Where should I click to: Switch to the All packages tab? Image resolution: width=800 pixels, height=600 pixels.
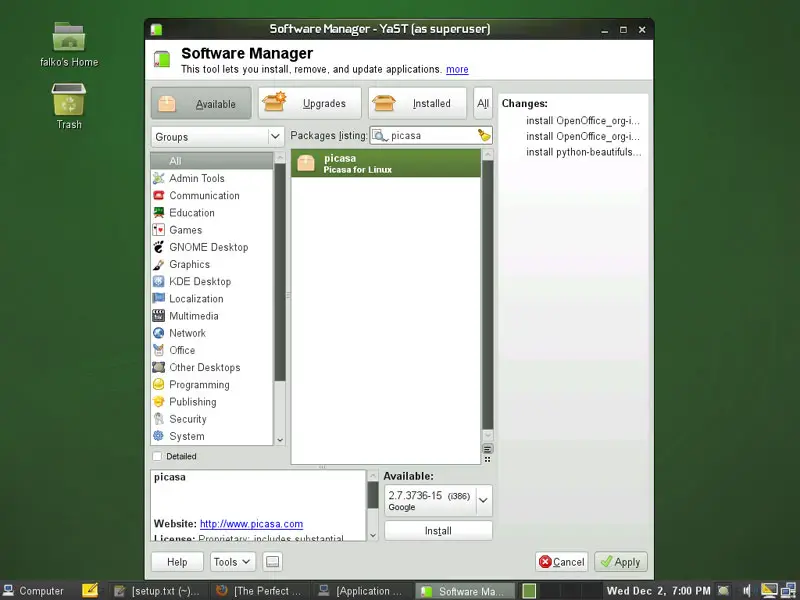tap(483, 104)
